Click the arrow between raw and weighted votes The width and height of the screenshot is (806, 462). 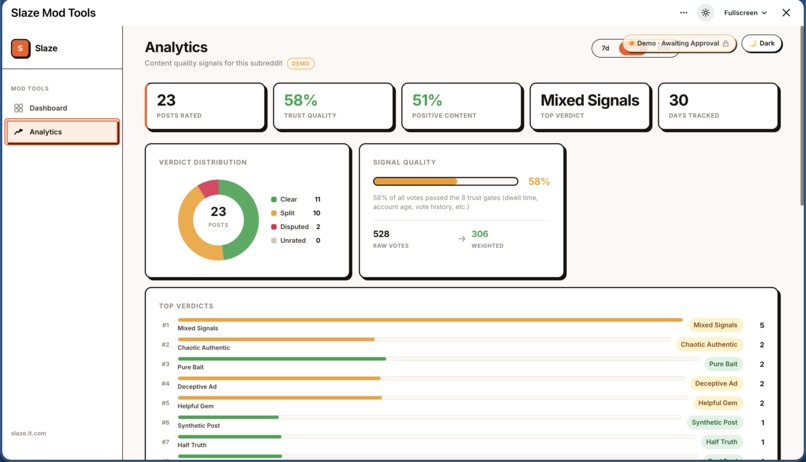pos(462,238)
